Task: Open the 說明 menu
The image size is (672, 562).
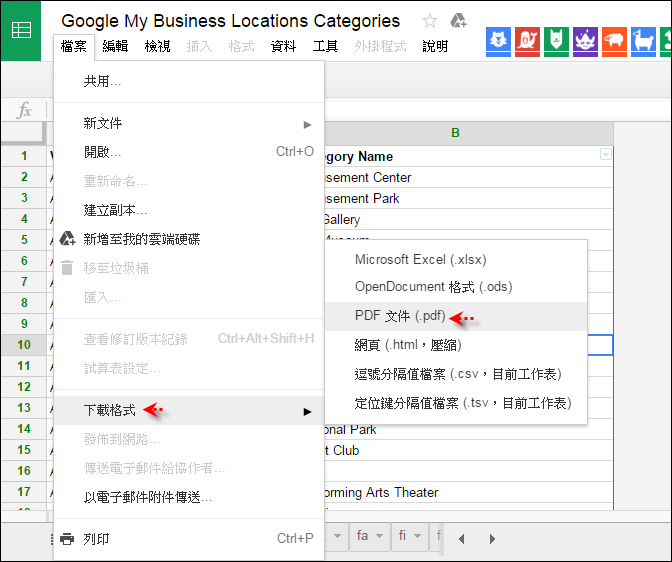Action: coord(435,46)
